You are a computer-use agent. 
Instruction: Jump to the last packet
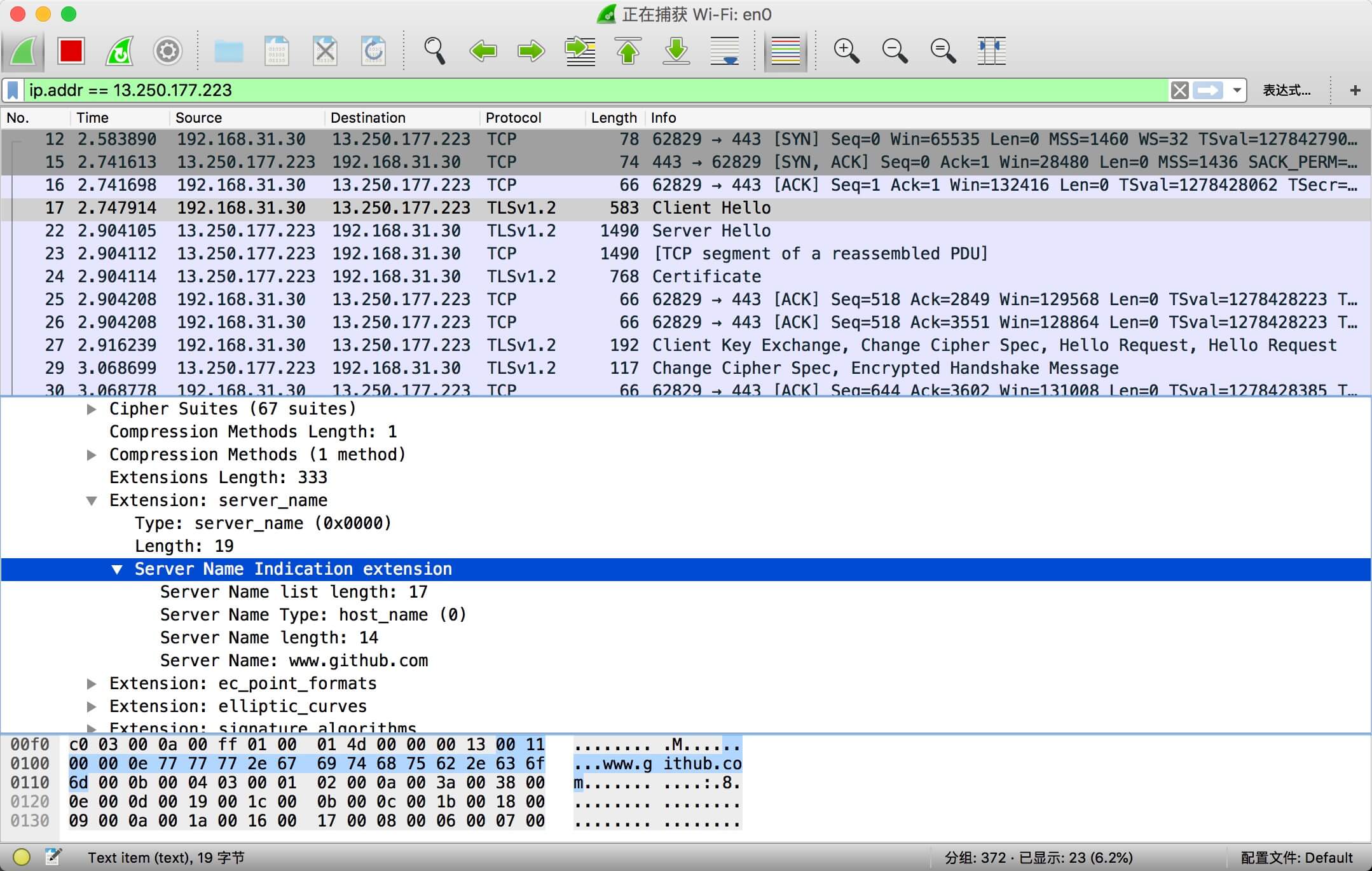point(676,51)
